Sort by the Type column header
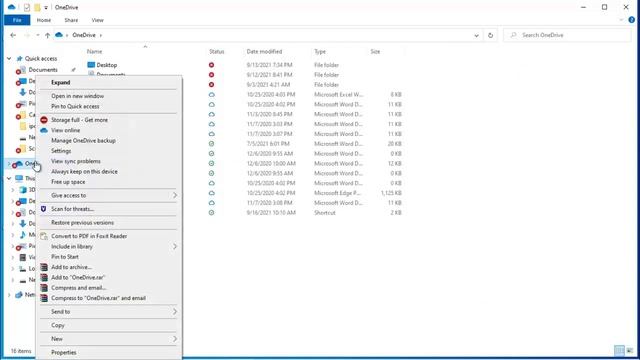The width and height of the screenshot is (640, 360). tap(320, 51)
